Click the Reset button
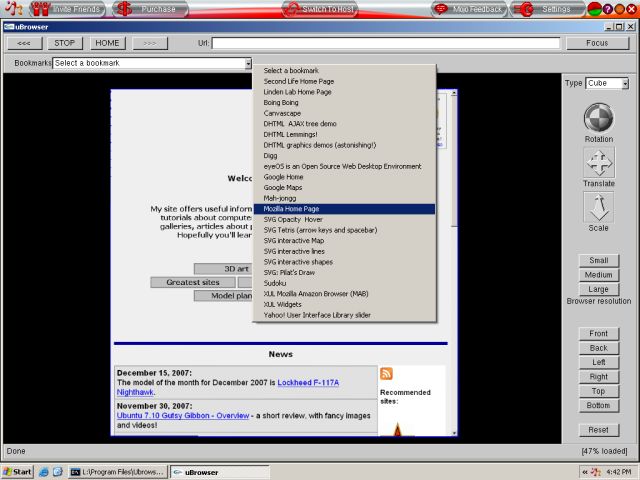Image resolution: width=640 pixels, height=480 pixels. click(x=598, y=430)
